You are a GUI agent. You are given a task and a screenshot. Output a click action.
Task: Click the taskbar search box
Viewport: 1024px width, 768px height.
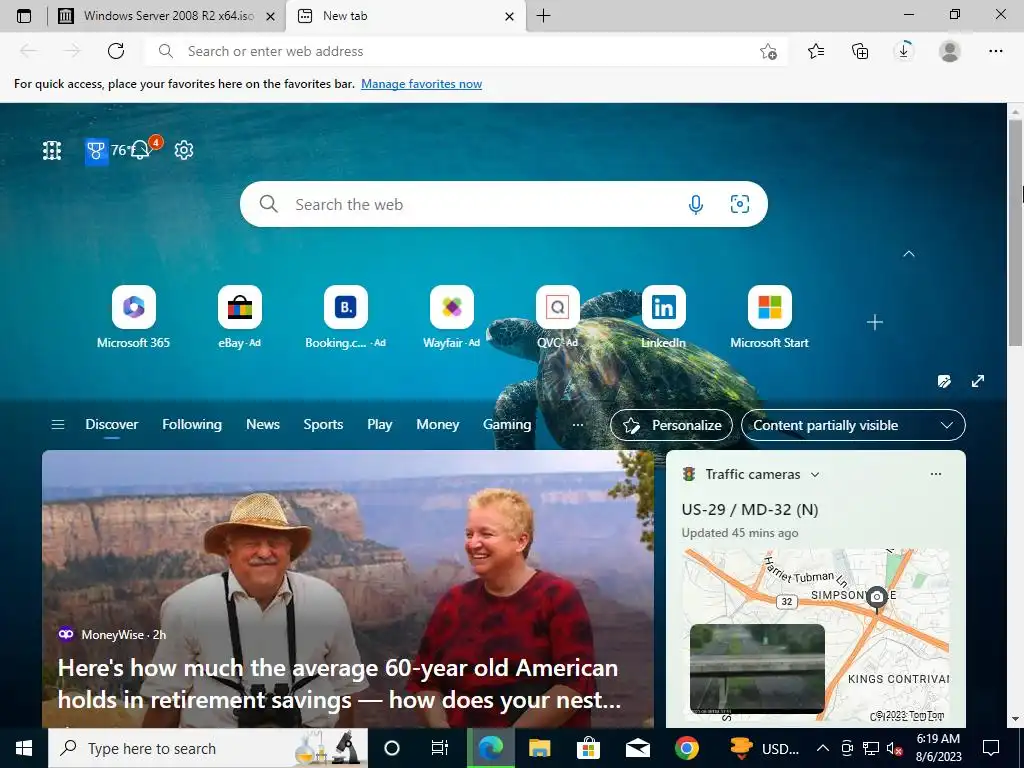(x=208, y=748)
